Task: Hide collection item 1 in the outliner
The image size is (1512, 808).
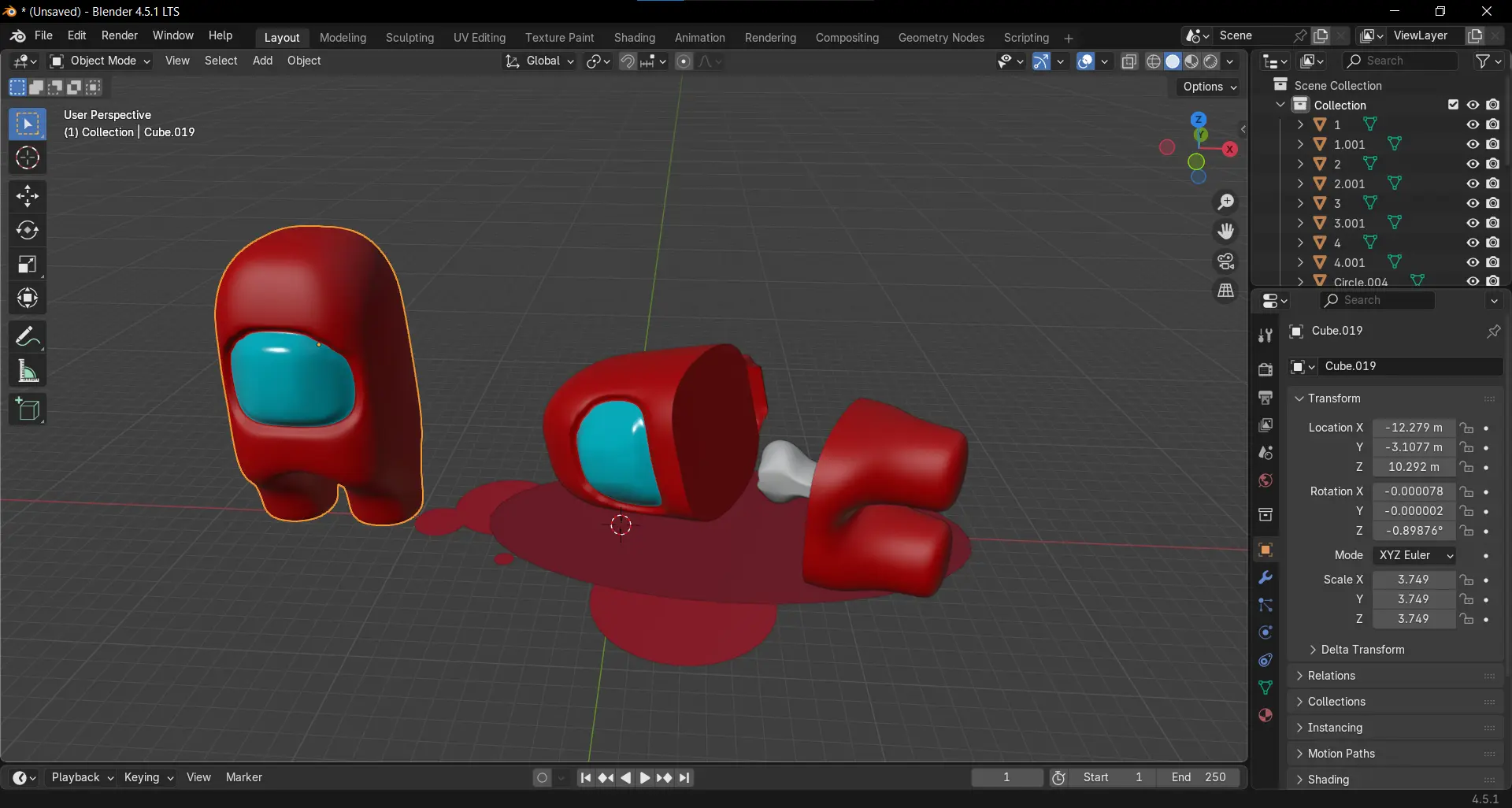Action: pos(1472,124)
